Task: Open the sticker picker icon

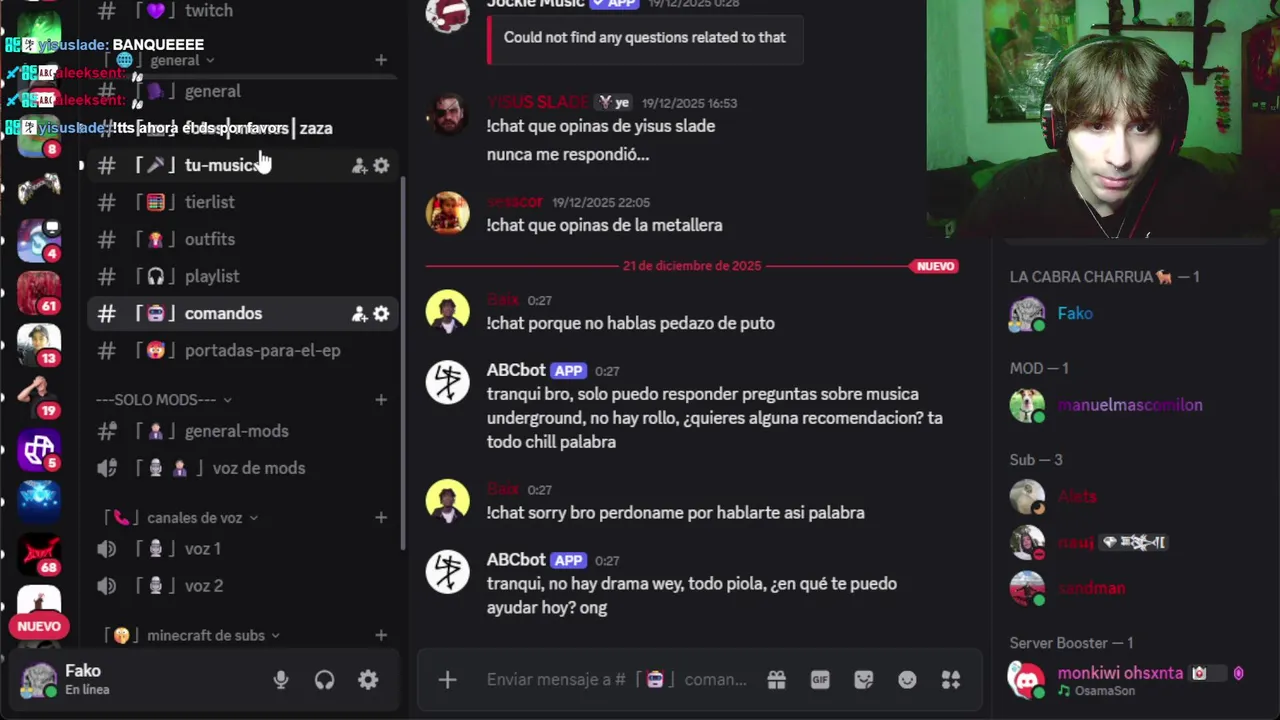Action: coord(864,680)
